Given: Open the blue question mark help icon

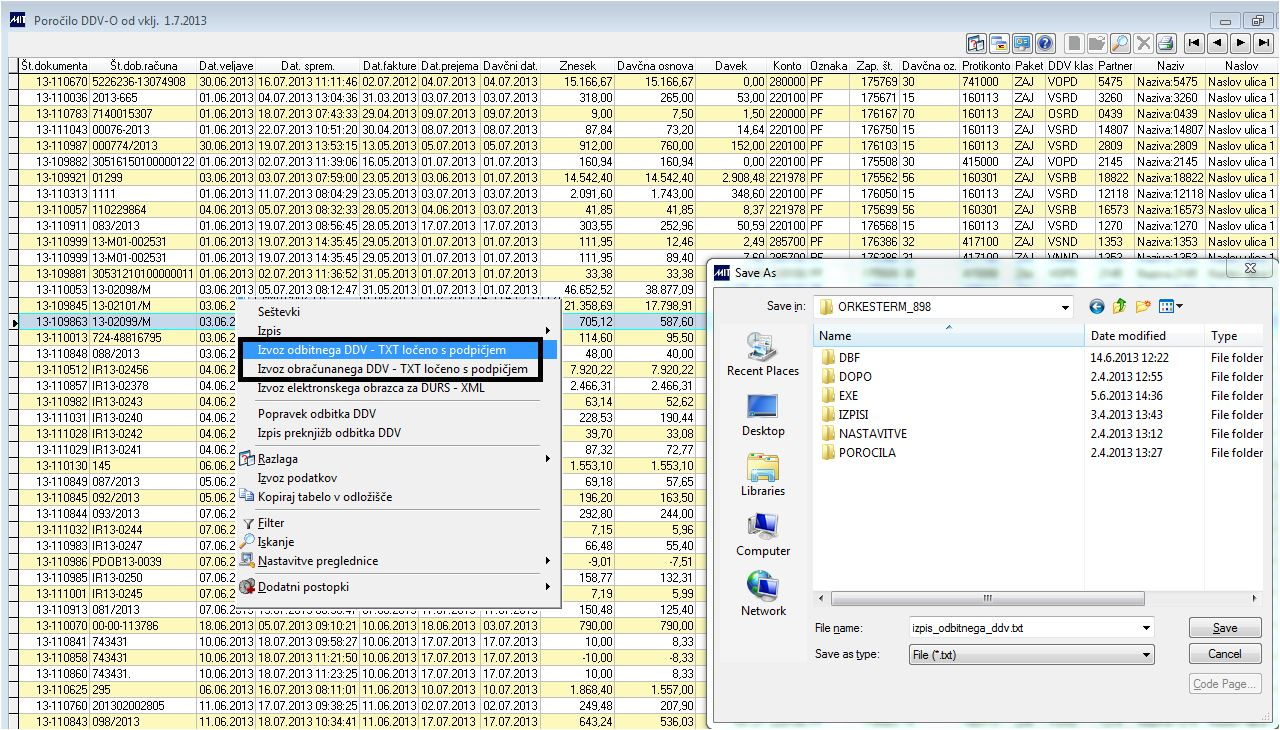Looking at the screenshot, I should coord(1045,43).
